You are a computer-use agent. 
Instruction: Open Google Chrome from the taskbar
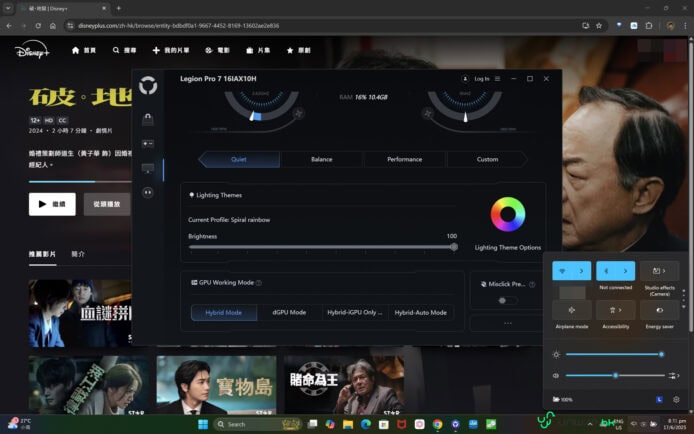pos(437,425)
